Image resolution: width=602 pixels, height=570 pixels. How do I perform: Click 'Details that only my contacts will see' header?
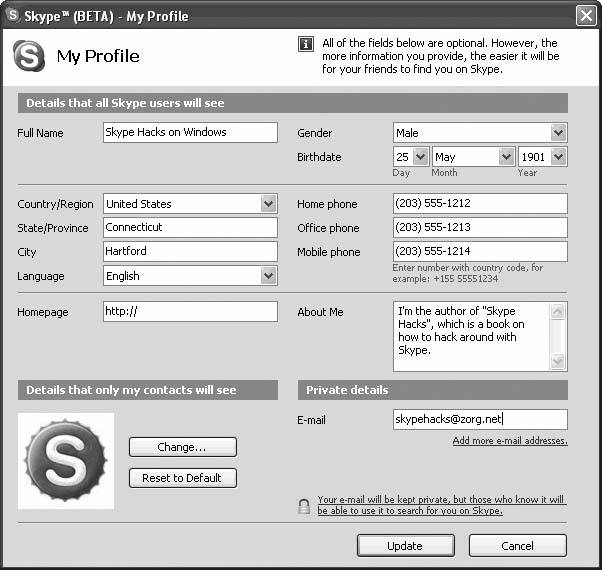click(x=147, y=390)
